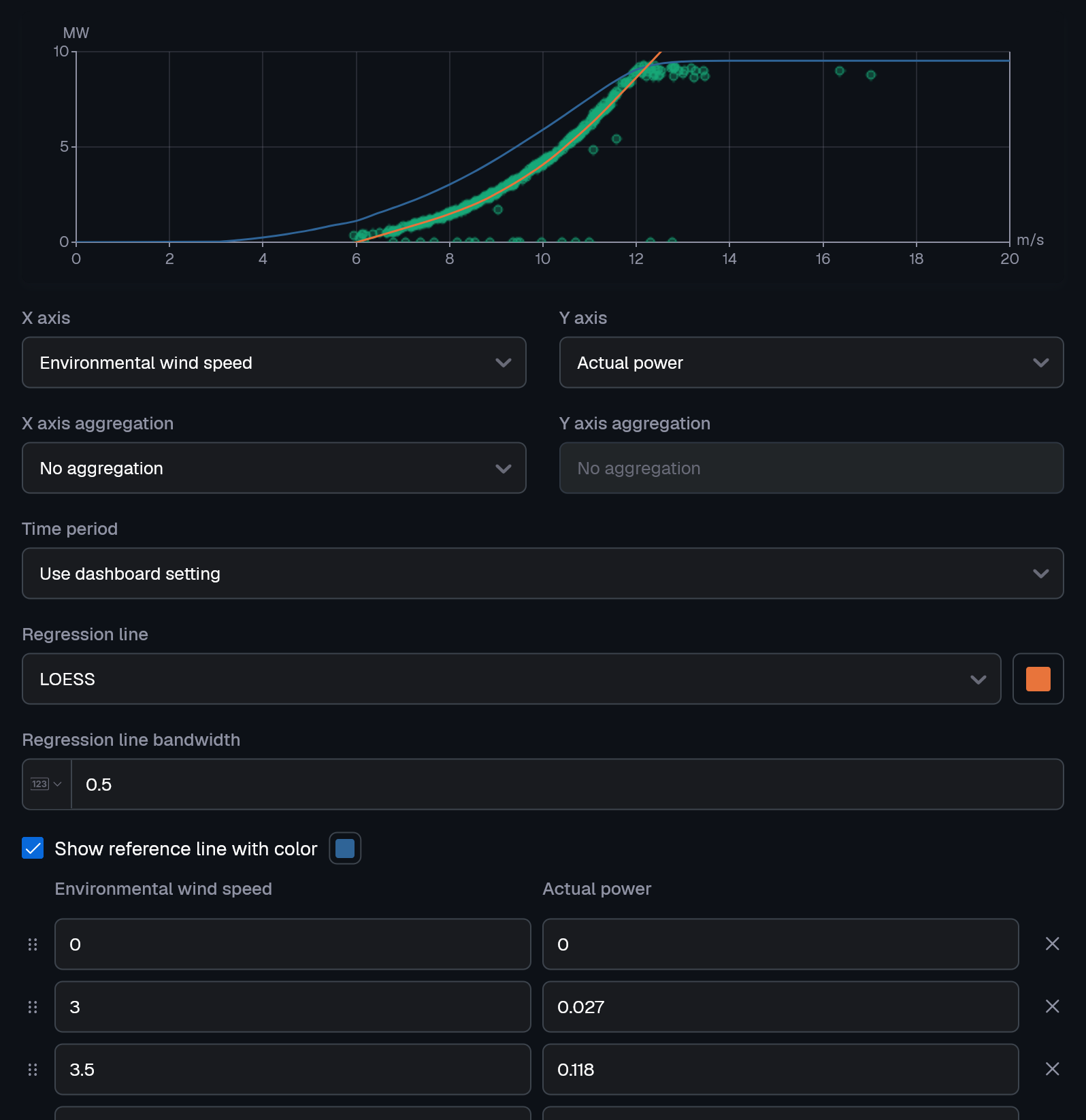Click the Actual power field showing 0.027

click(780, 1007)
